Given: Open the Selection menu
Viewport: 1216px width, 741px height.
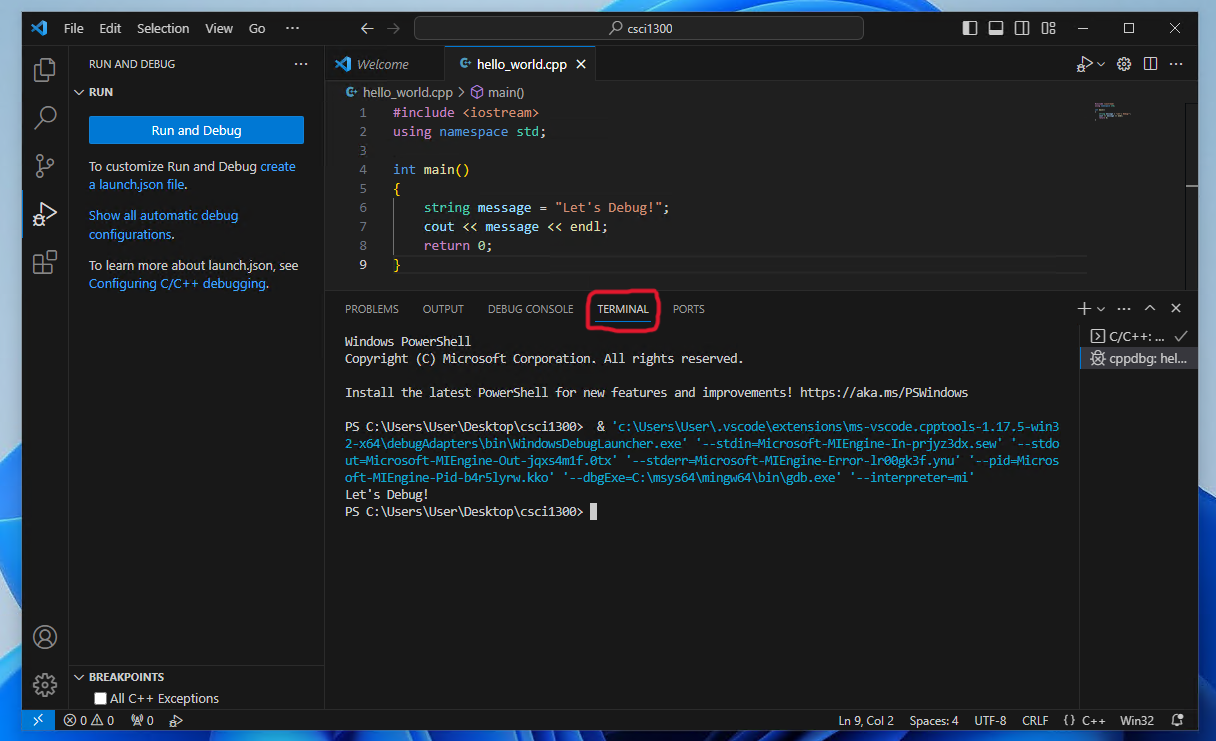Looking at the screenshot, I should 163,28.
